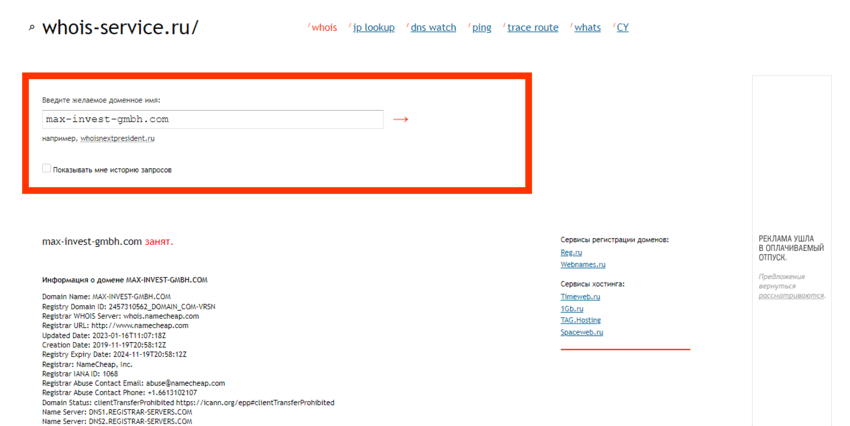
Task: Click the red arrow submit button
Action: 400,119
